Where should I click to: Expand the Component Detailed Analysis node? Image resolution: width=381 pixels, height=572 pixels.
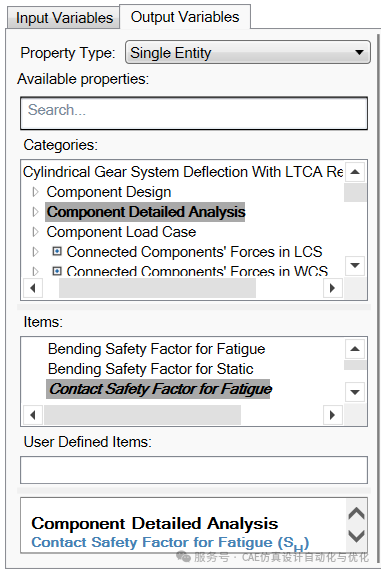[35, 212]
